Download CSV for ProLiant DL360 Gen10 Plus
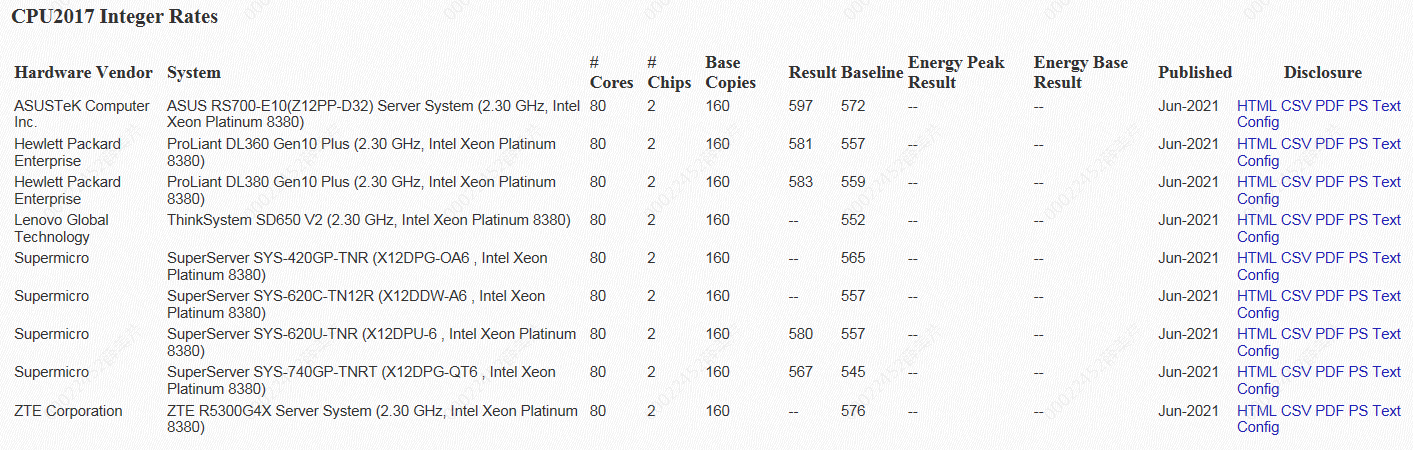Screen dimensions: 1413x450 pos(1296,144)
